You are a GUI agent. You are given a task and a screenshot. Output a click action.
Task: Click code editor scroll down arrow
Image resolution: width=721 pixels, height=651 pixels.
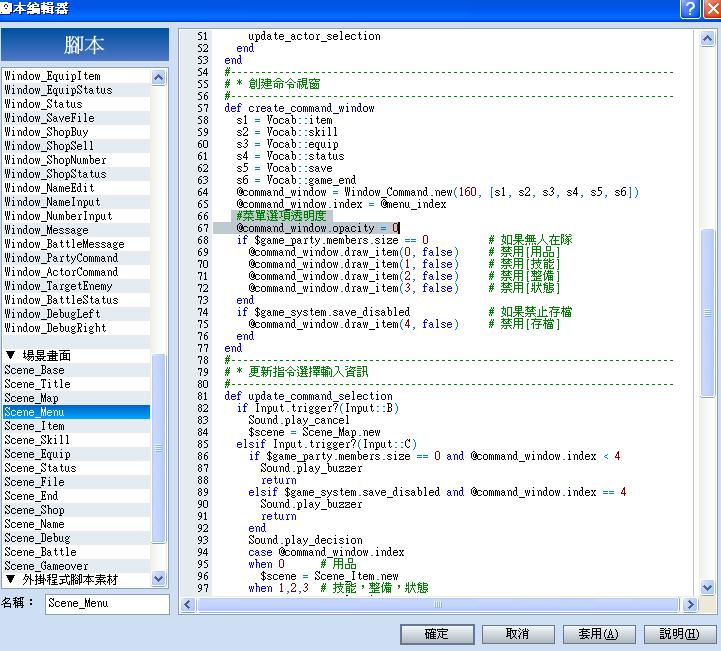(707, 587)
